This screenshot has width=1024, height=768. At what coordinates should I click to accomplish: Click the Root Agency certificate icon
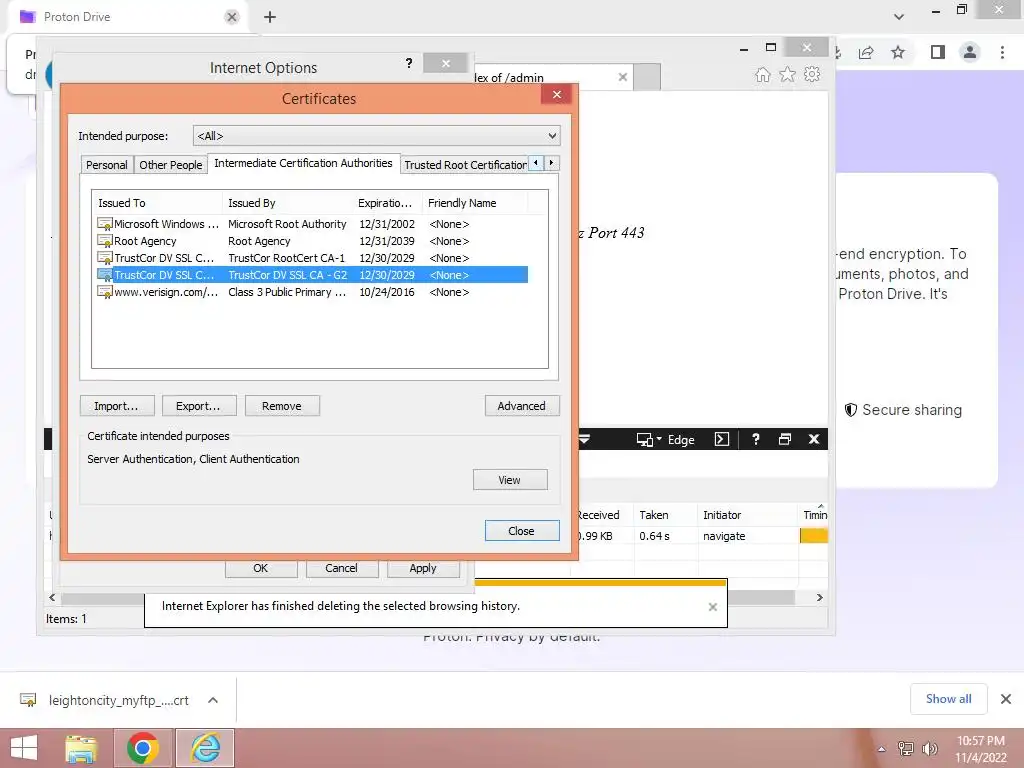(x=104, y=241)
